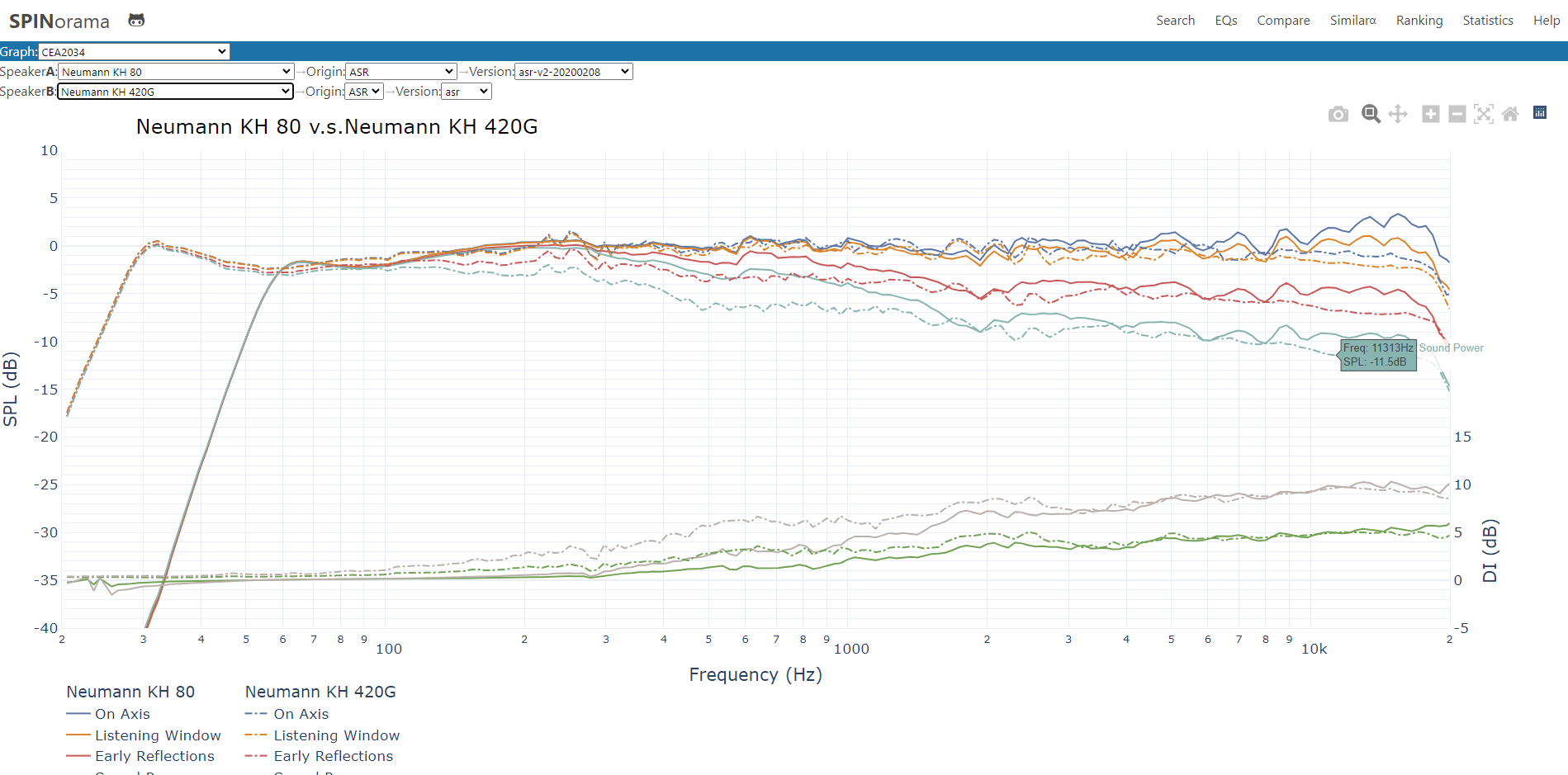Open the Ranking menu item

tap(1419, 21)
